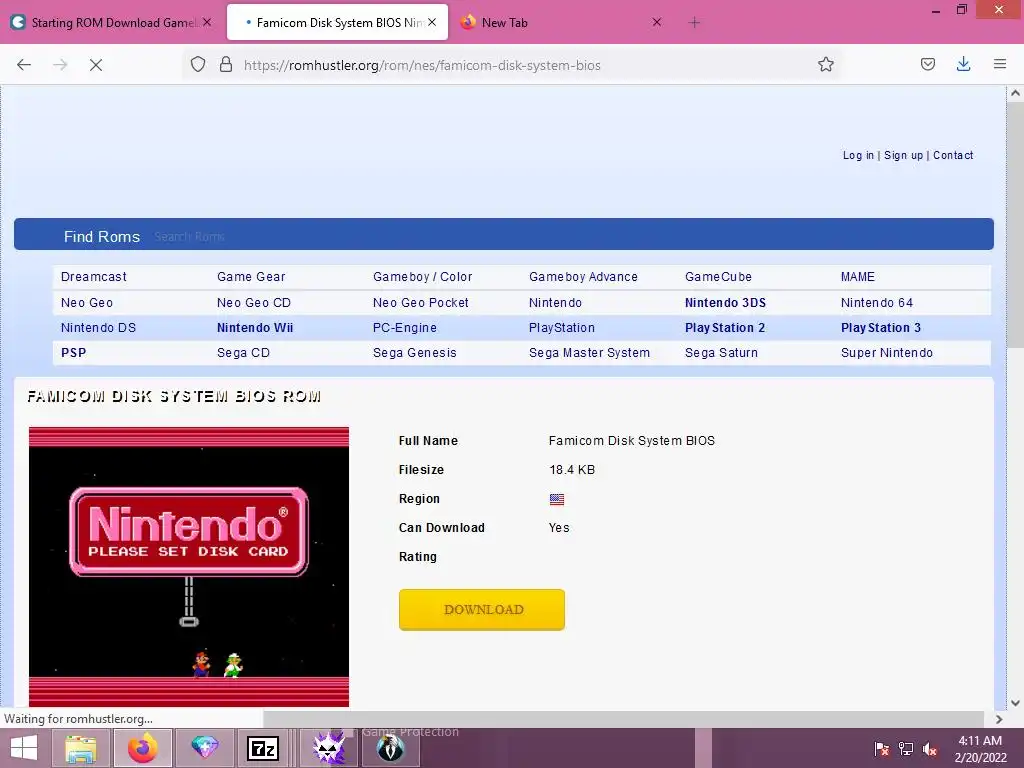
Task: Click the Nintendo disk card screenshot
Action: pos(189,567)
